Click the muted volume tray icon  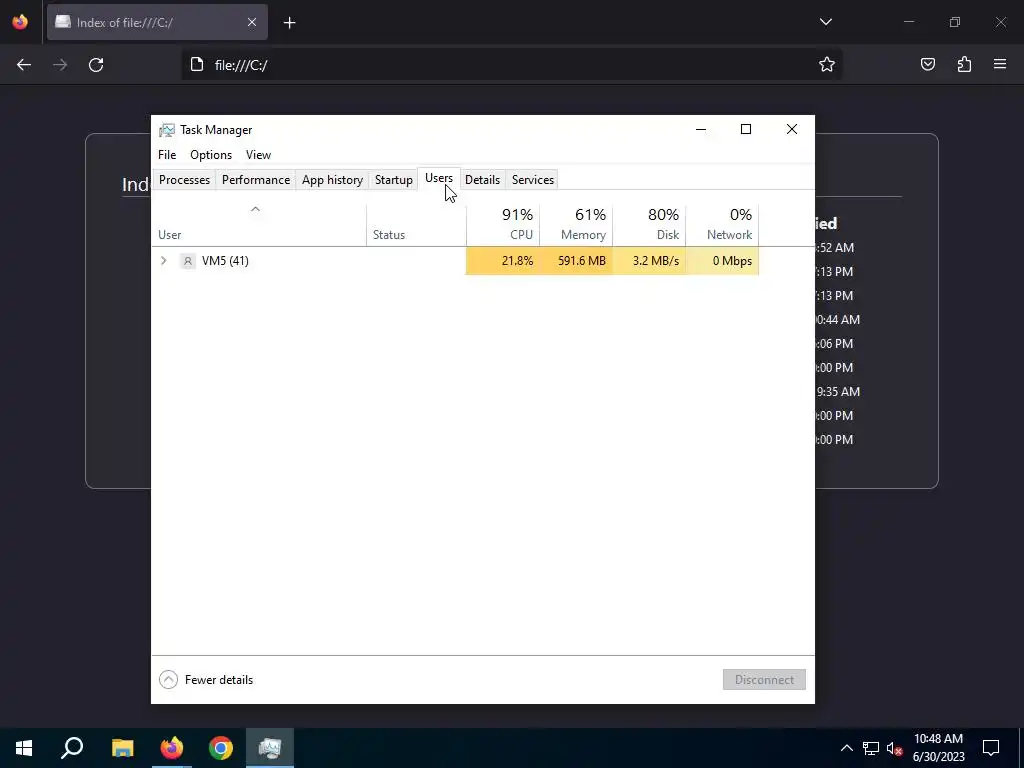(894, 748)
